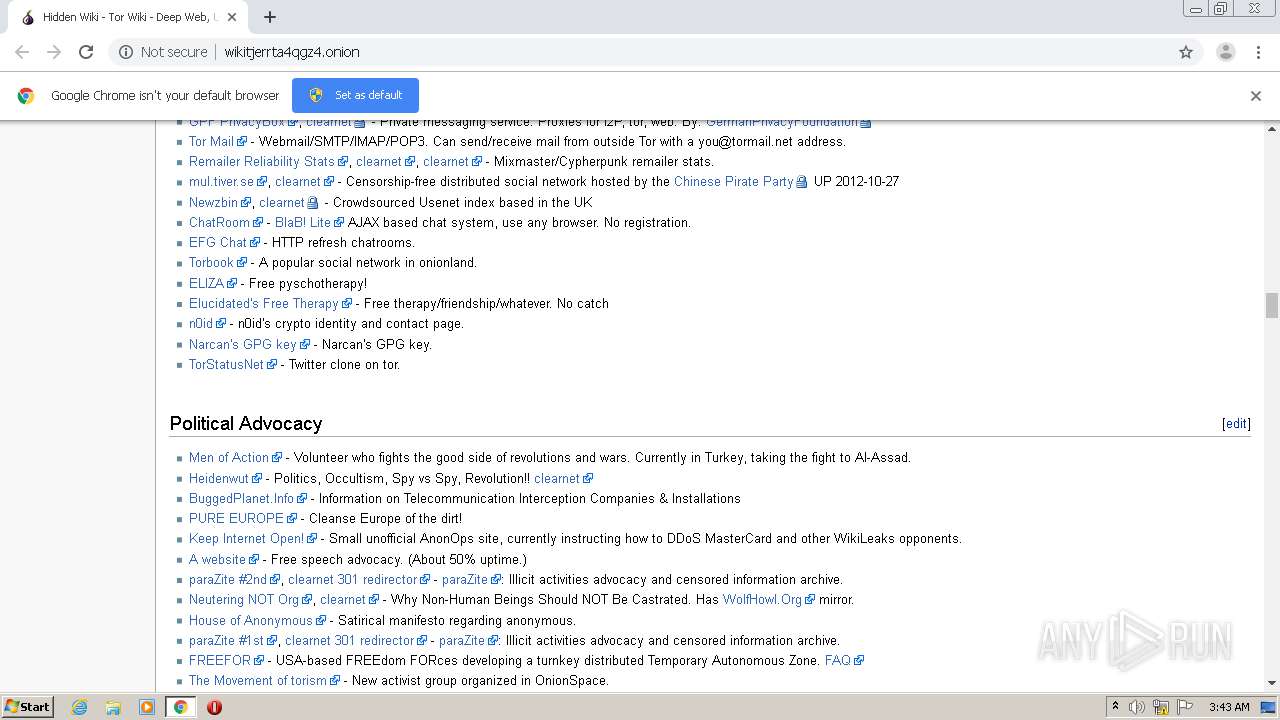Bookmark this page with the star icon
Viewport: 1280px width, 720px height.
[1186, 52]
